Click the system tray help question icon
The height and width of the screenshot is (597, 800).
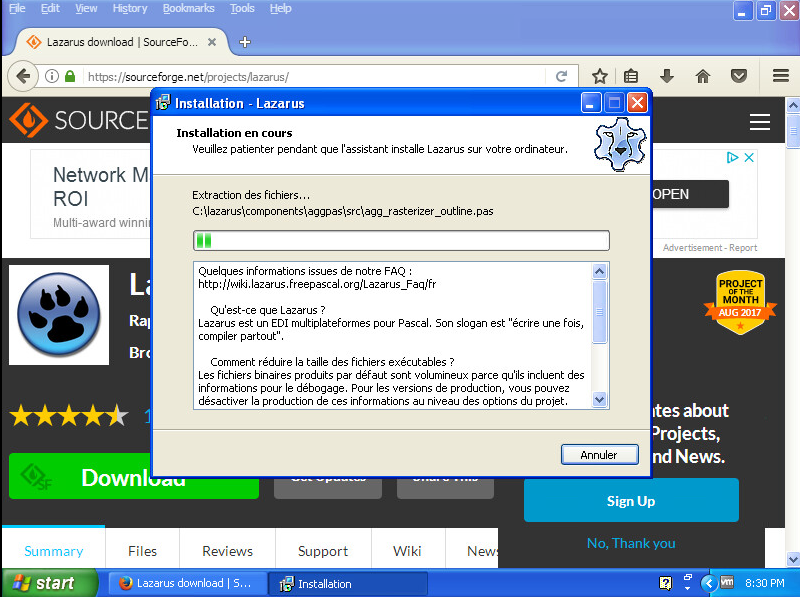665,583
